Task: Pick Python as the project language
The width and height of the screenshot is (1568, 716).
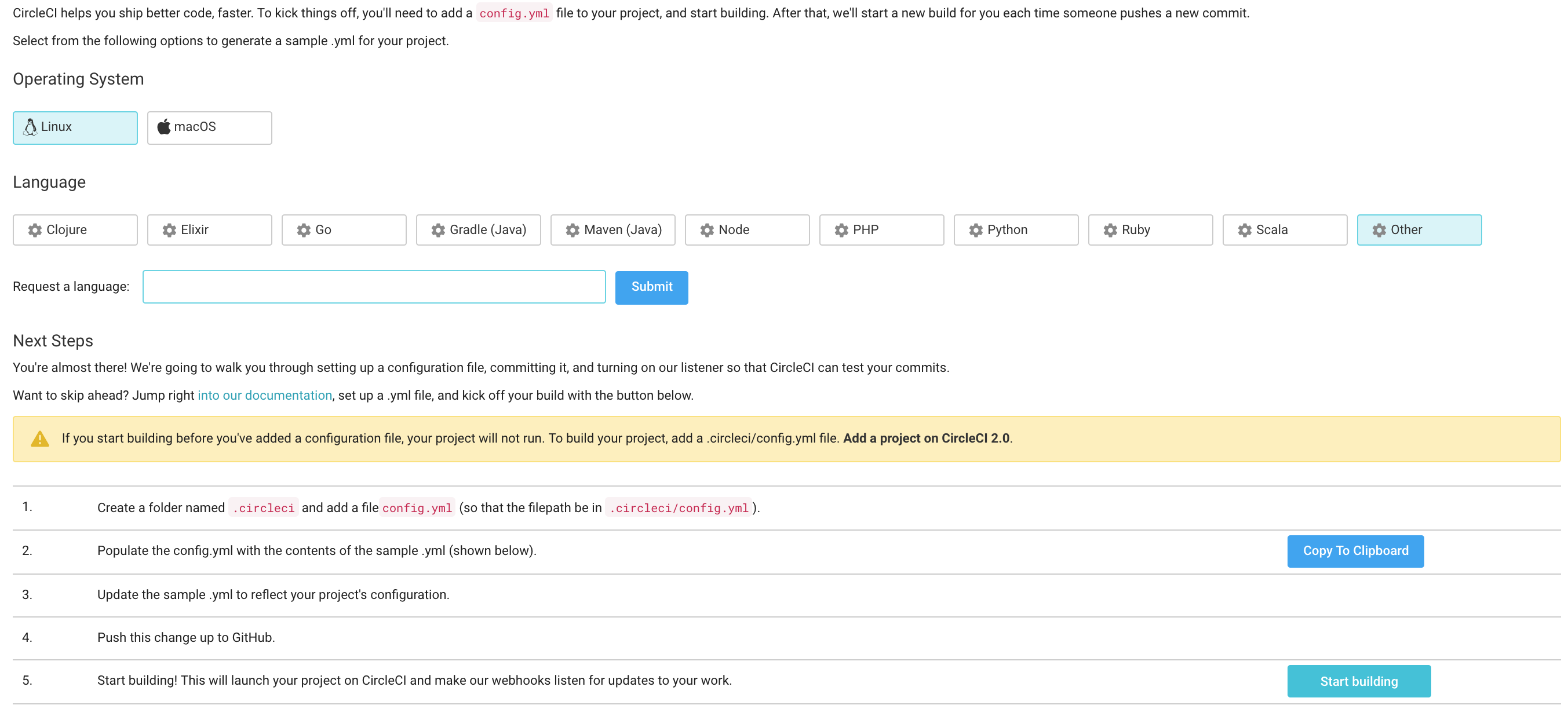Action: [x=1016, y=230]
